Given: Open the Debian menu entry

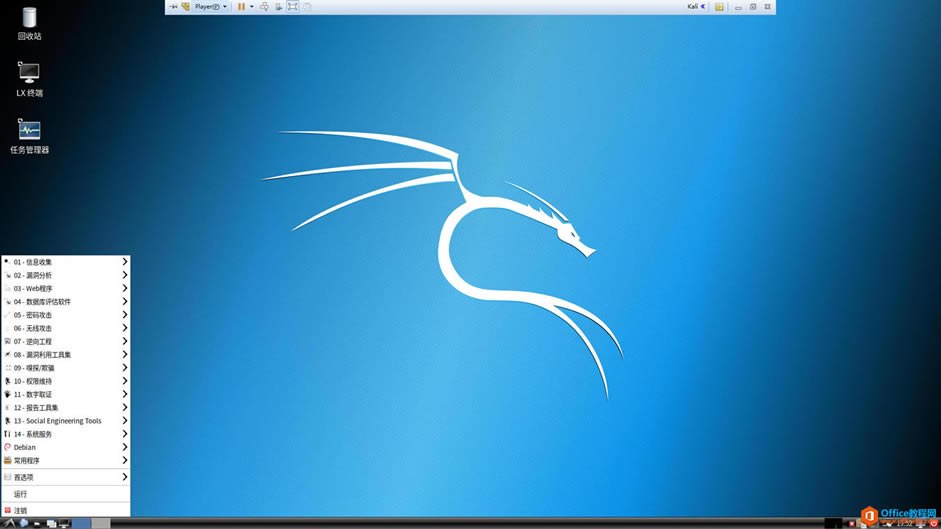Looking at the screenshot, I should (x=65, y=447).
